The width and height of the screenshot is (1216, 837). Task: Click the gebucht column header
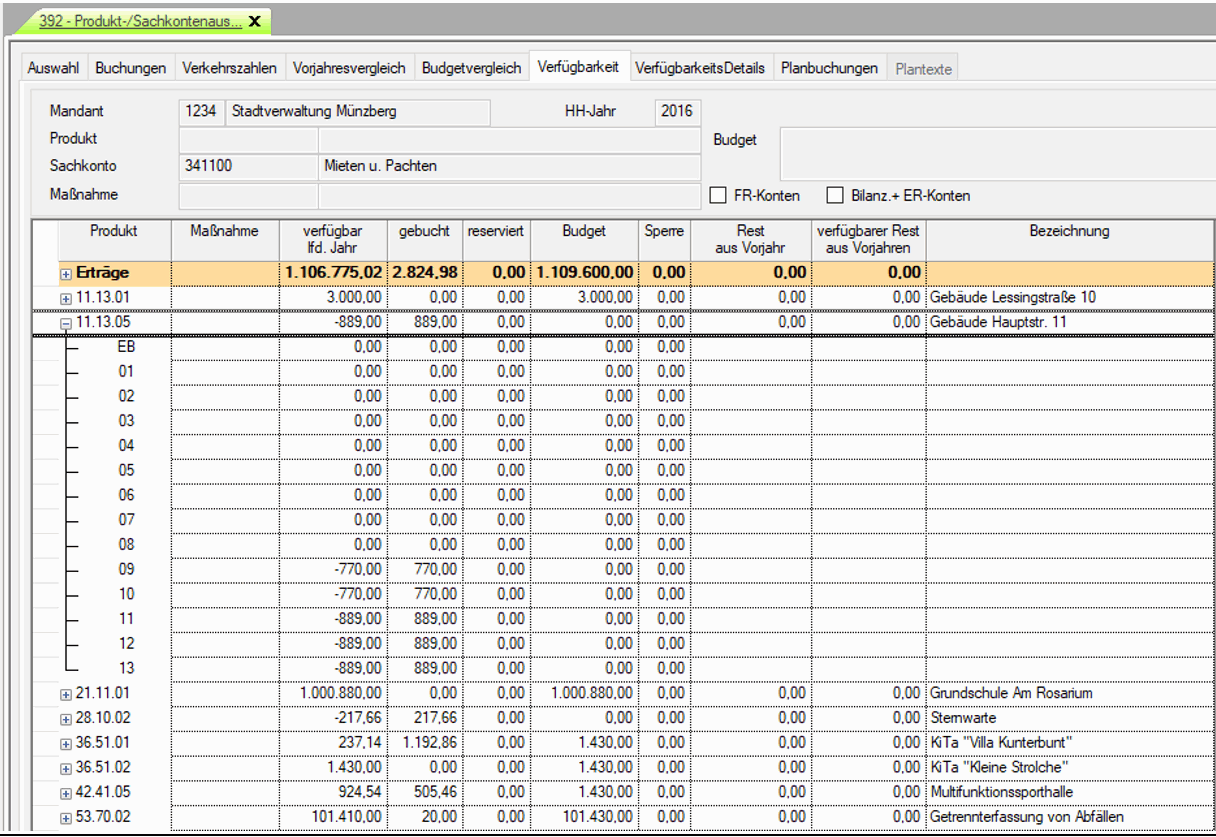[424, 231]
